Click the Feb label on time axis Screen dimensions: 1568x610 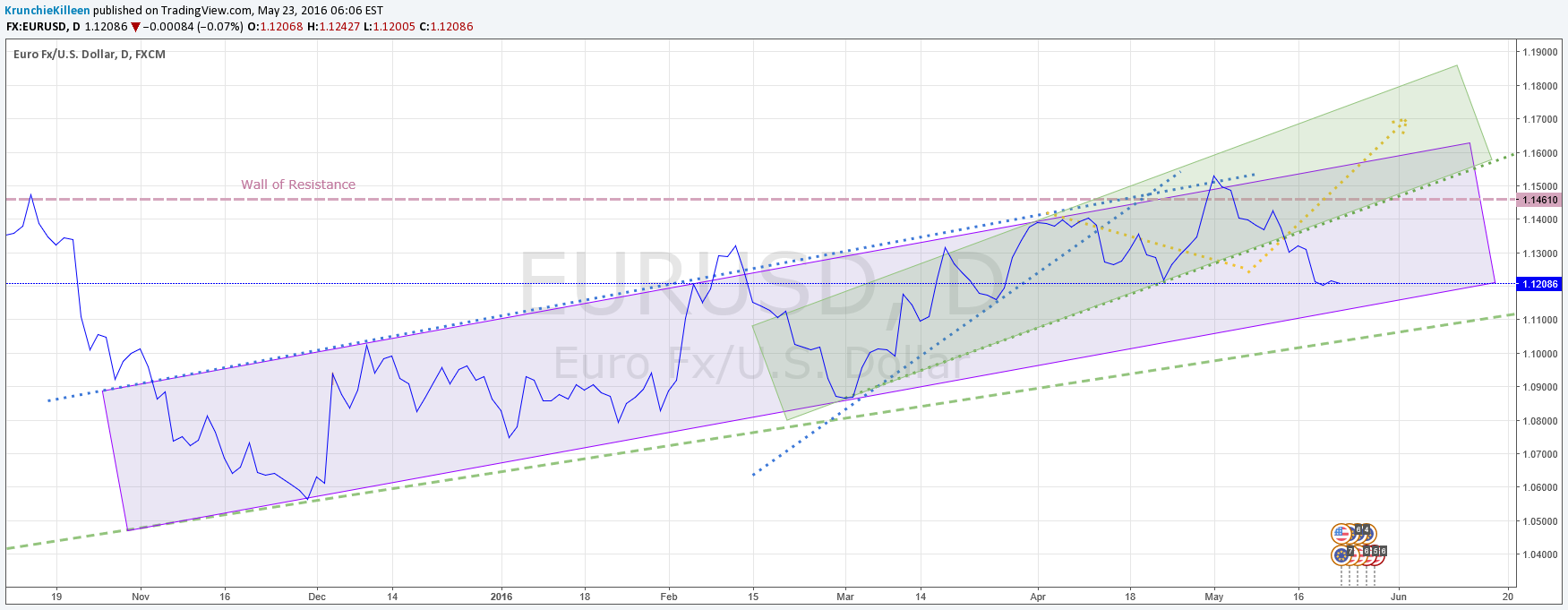pos(669,597)
